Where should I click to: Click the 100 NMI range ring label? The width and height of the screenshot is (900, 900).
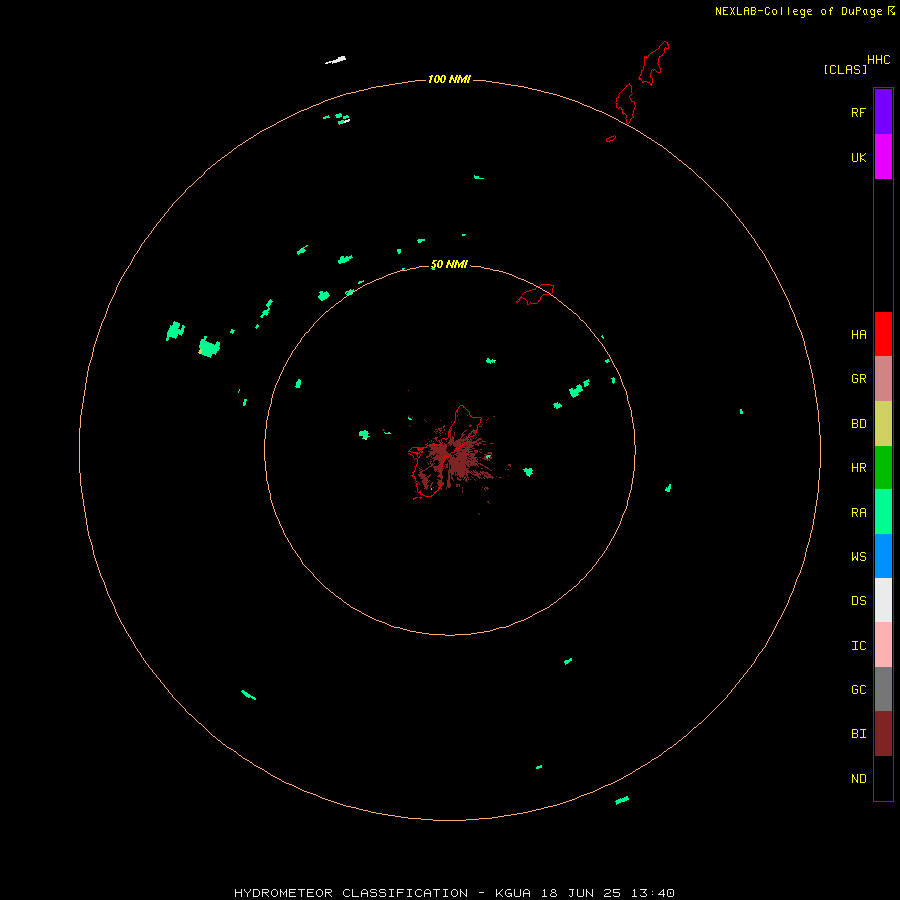[449, 79]
